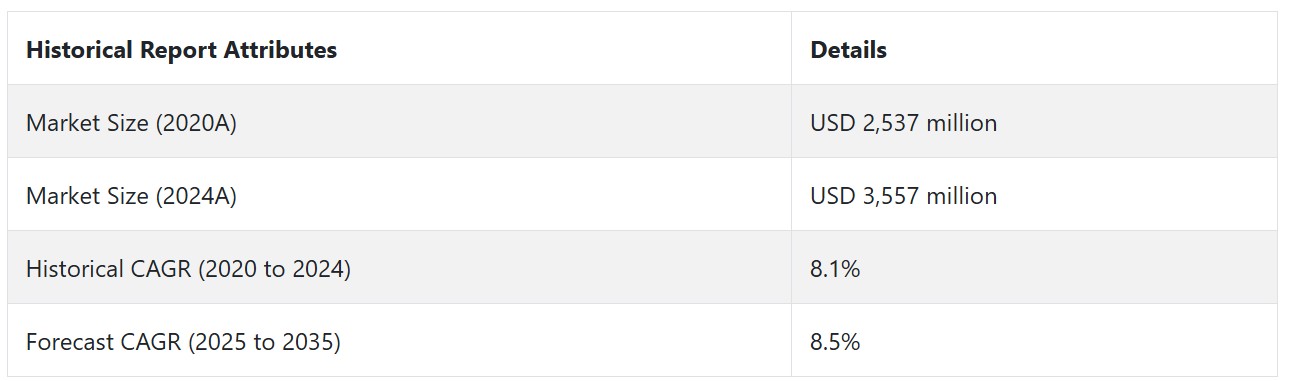
Task: Click the Historical CAGR (2020 to 2024) label
Action: coord(188,269)
